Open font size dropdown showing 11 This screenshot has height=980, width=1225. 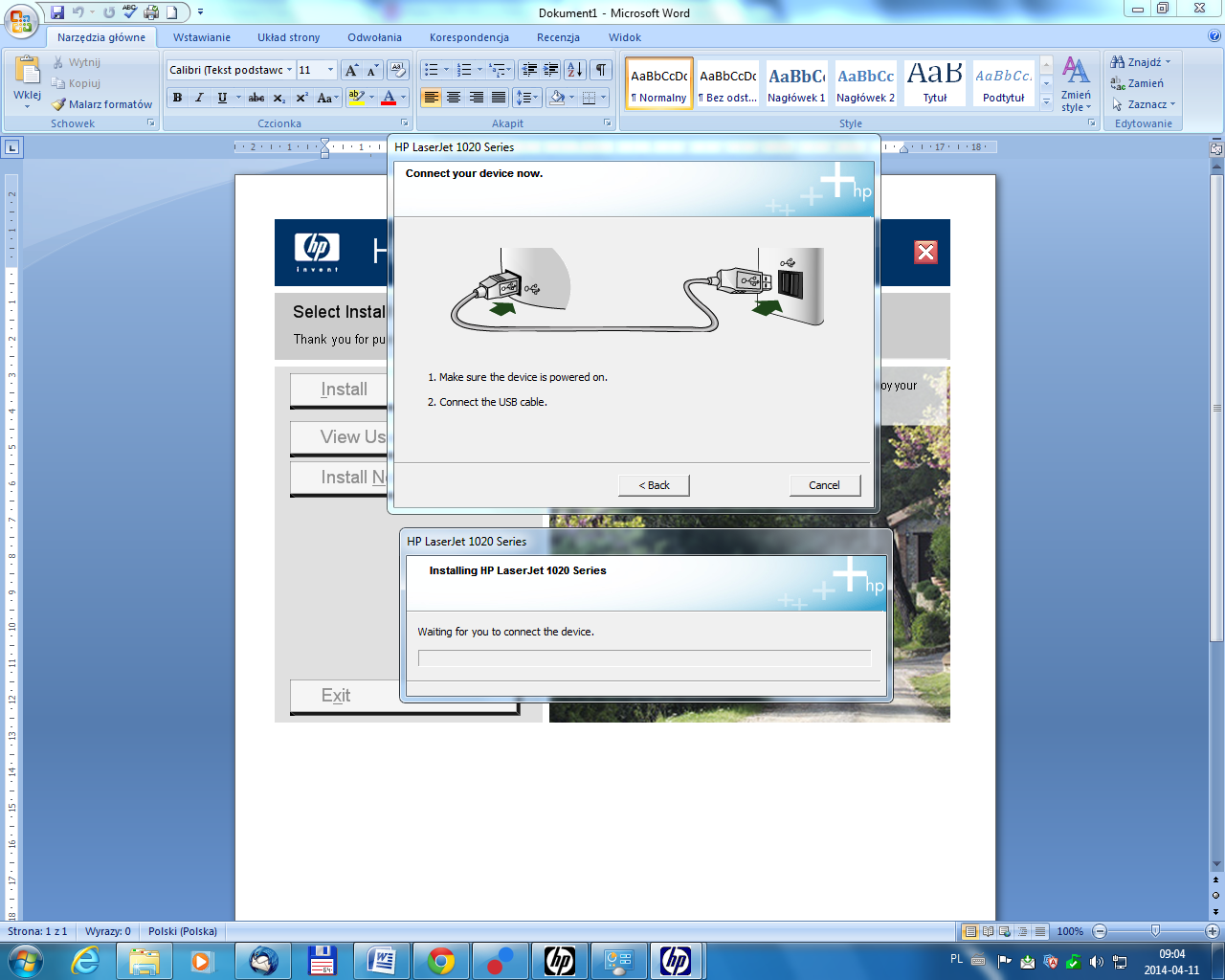331,70
